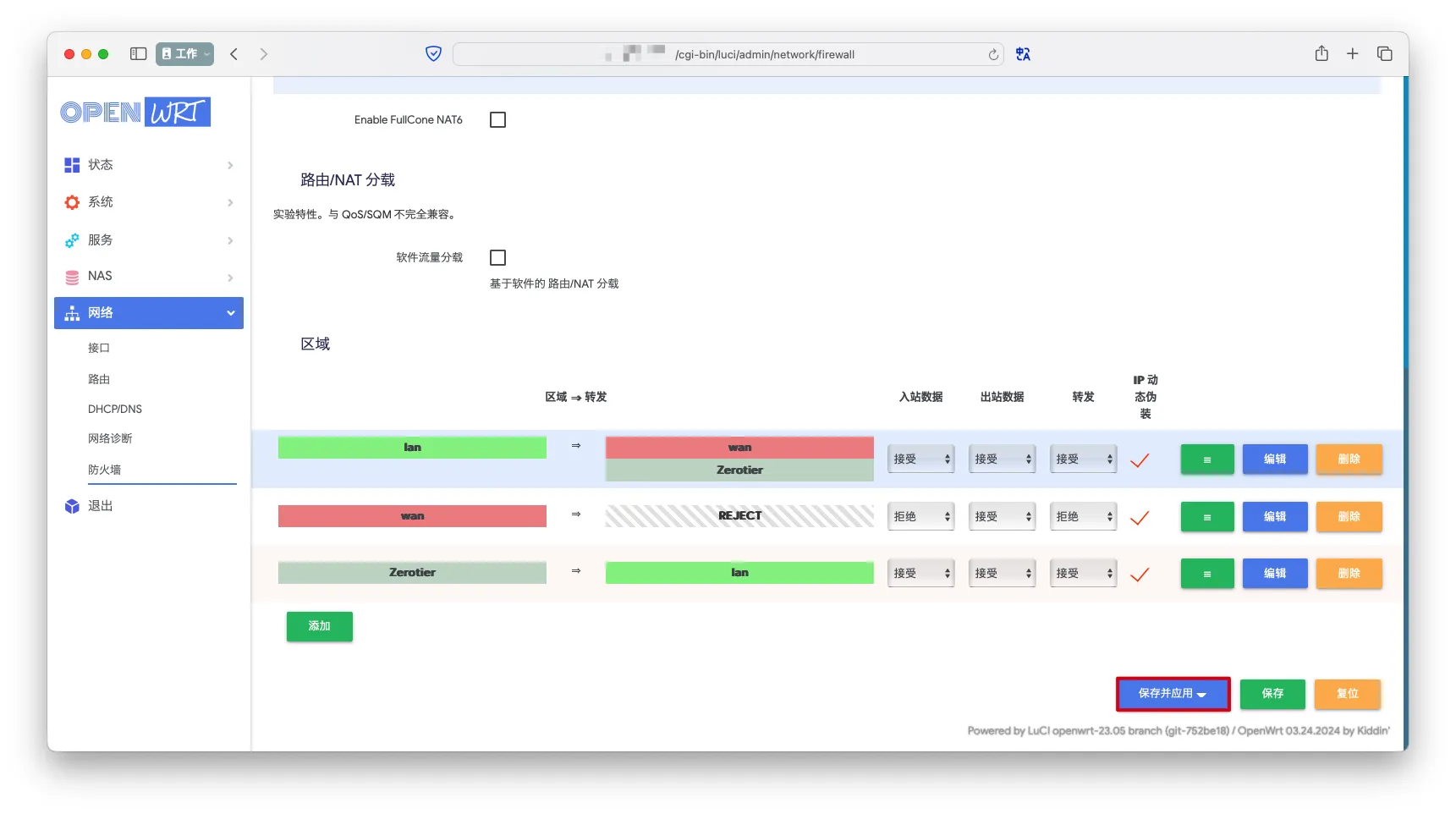Open the wan zone input policy dropdown
This screenshot has height=814, width=1456.
(x=920, y=516)
